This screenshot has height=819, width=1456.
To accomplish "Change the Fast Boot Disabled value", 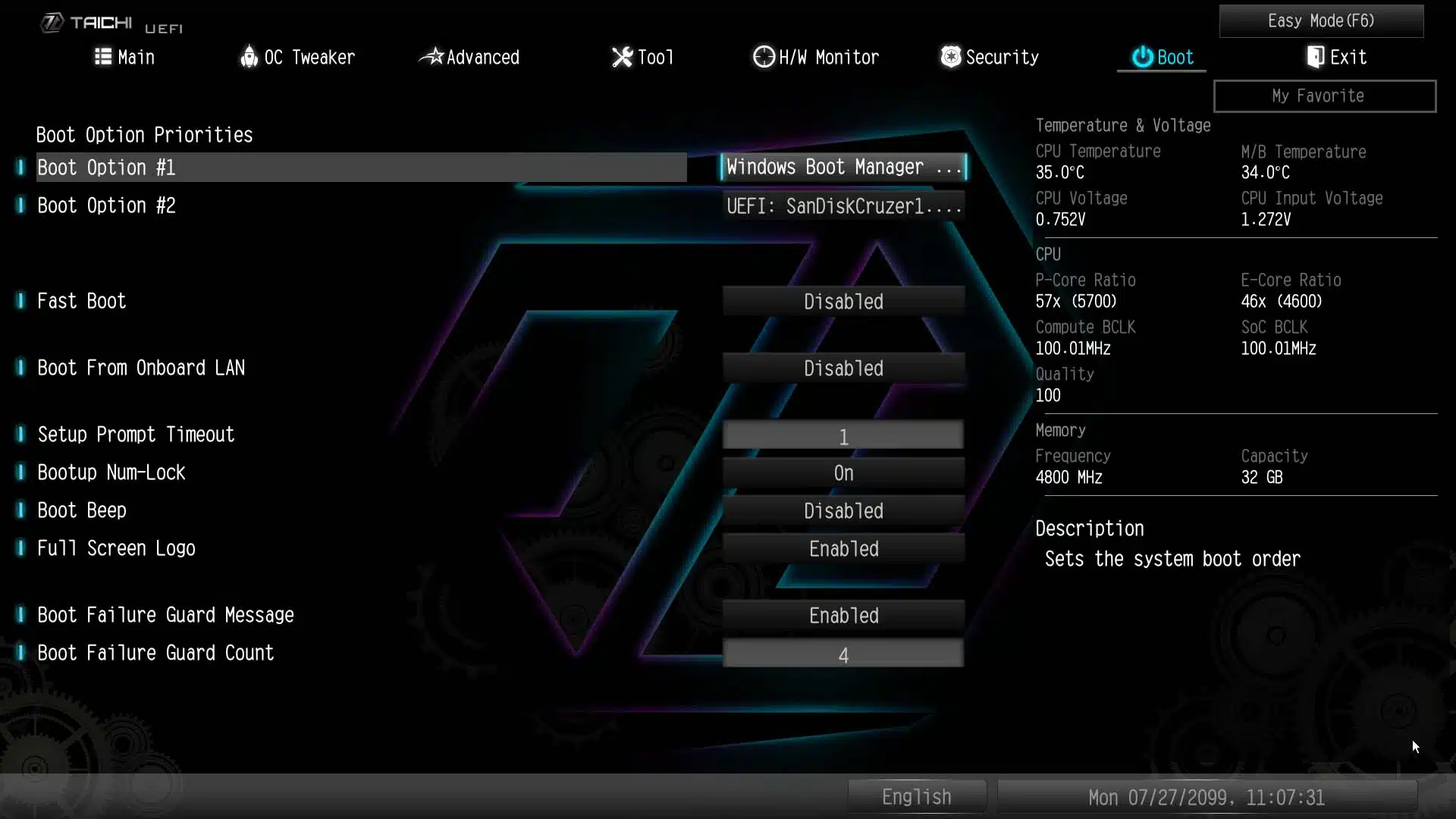I will (843, 301).
